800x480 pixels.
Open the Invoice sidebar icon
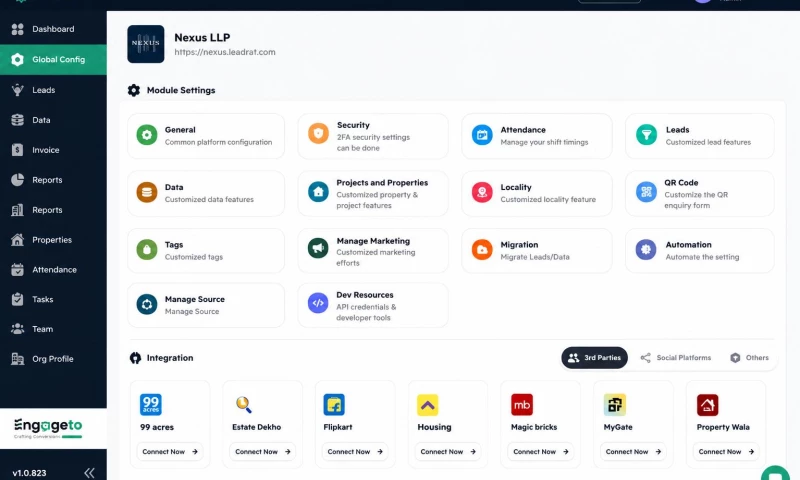click(17, 150)
